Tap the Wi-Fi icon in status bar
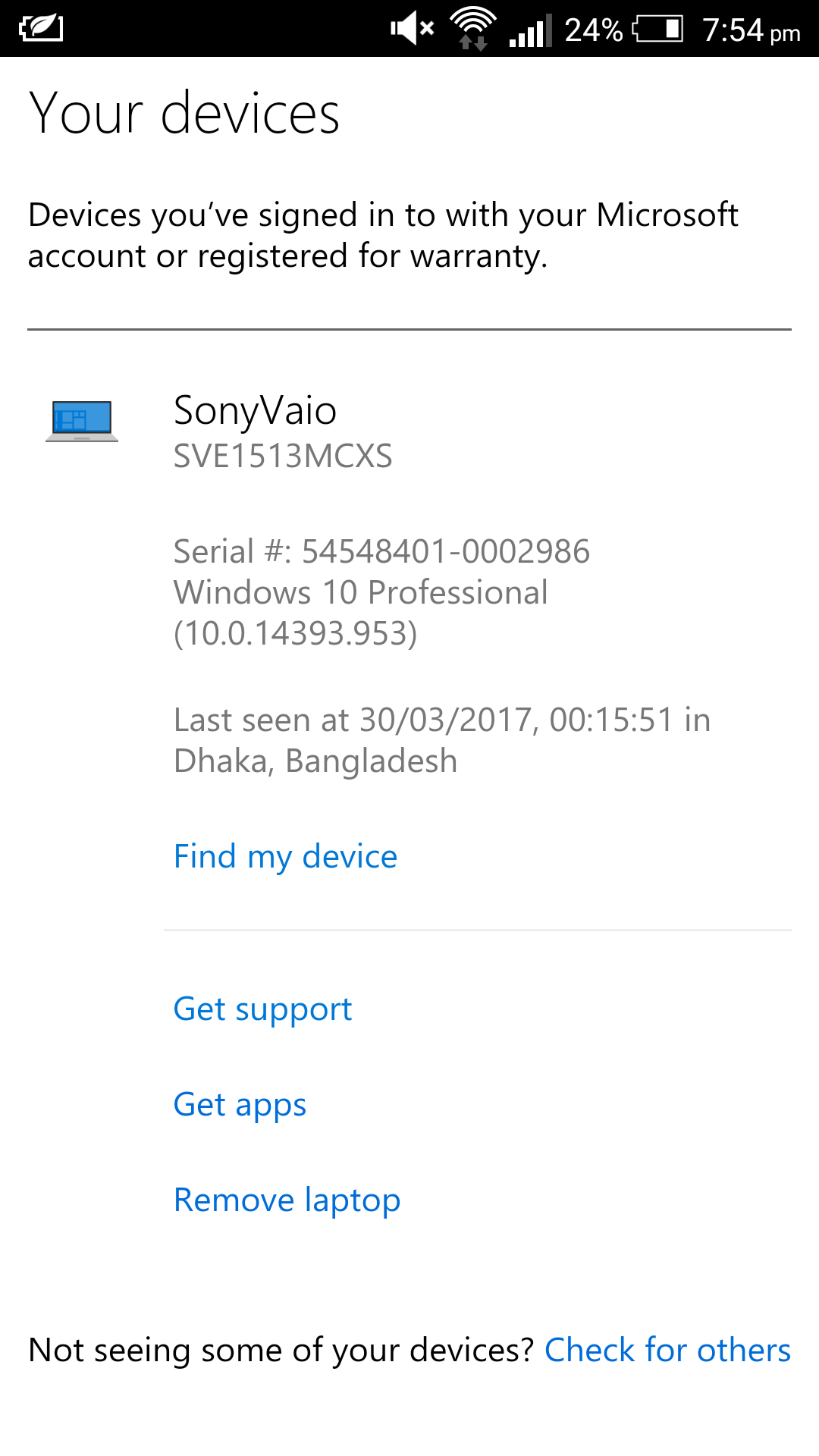Screen dimensions: 819x1456 (472, 21)
